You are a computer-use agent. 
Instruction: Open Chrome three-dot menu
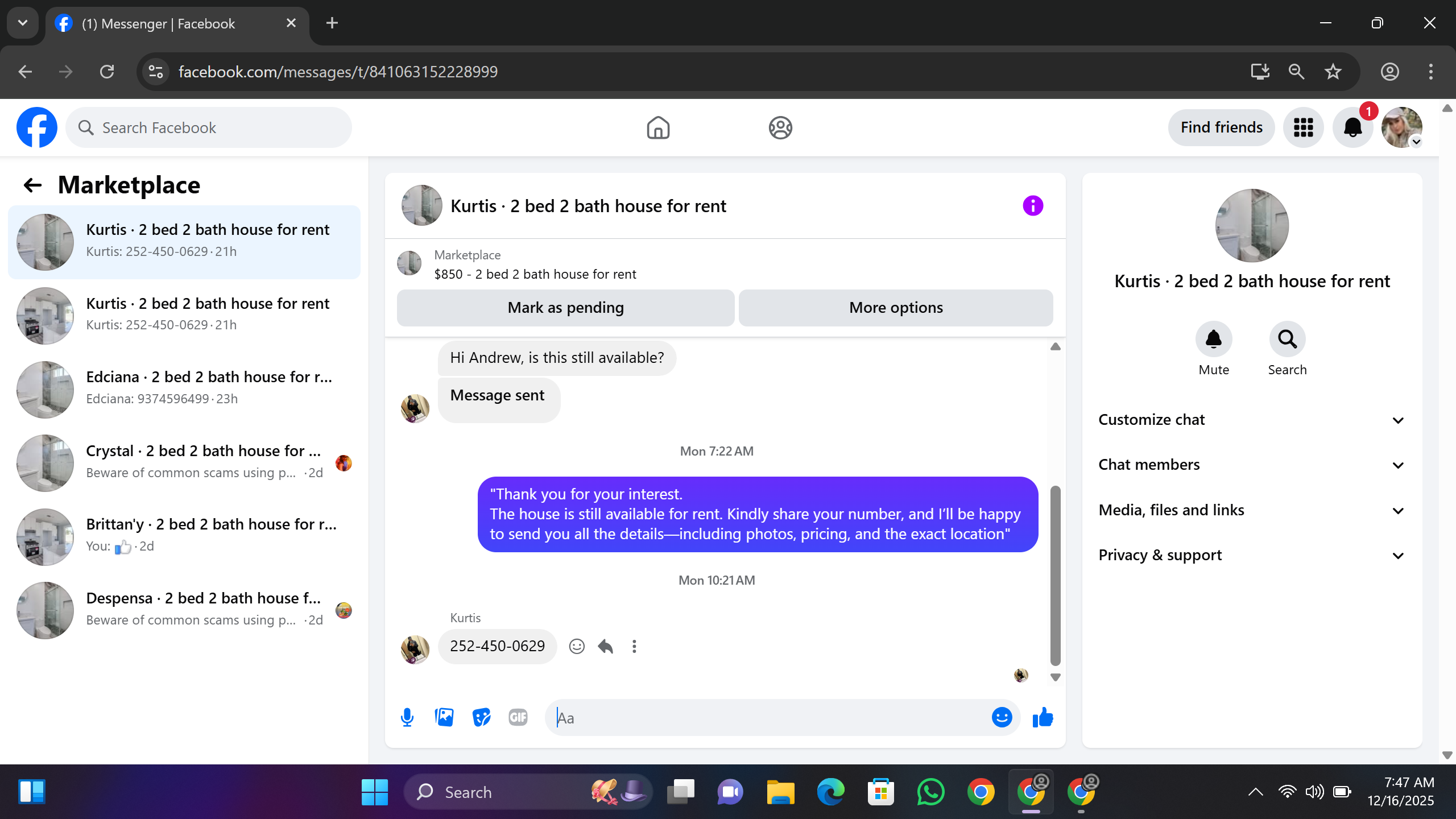point(1431,72)
